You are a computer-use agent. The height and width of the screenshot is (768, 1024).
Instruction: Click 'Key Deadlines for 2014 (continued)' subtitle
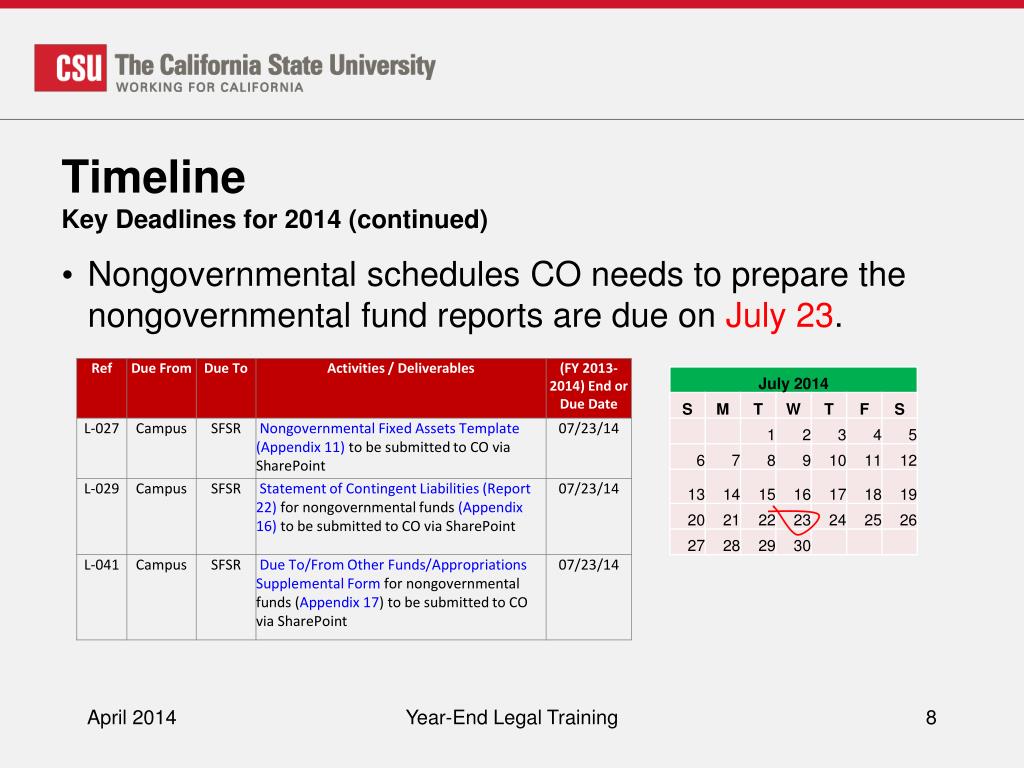coord(275,219)
